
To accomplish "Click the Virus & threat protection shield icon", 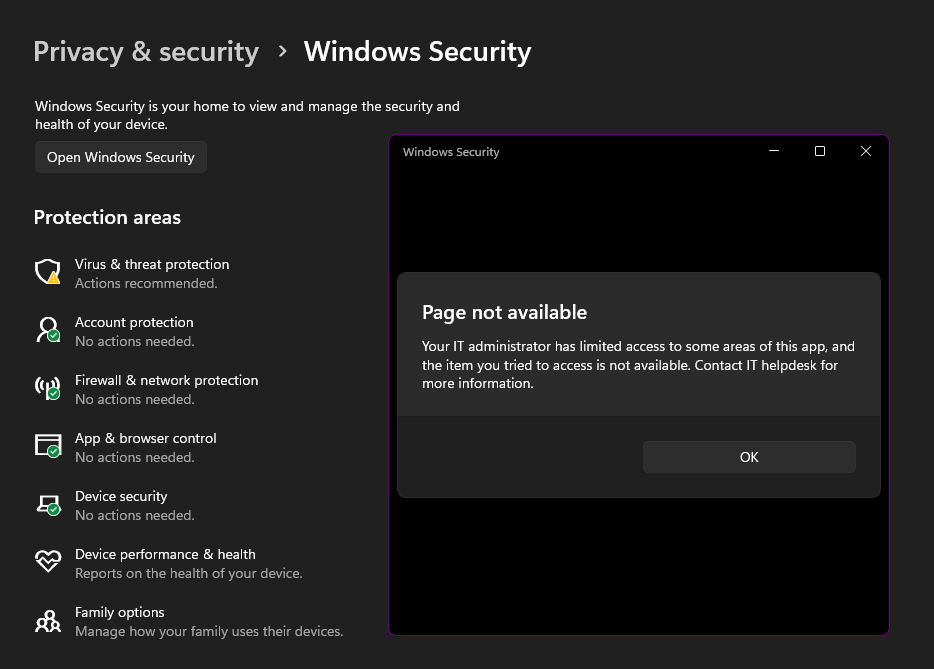I will coord(48,272).
